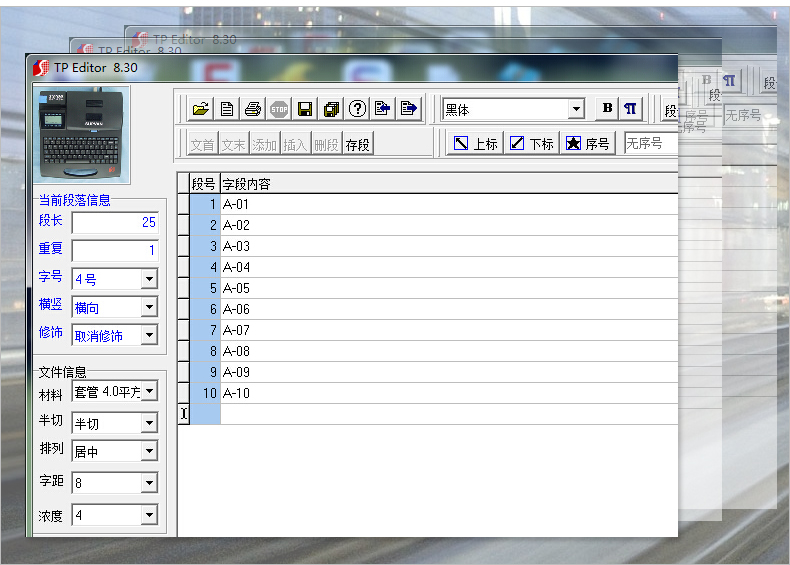Click the new document icon
This screenshot has height=565, width=790.
[227, 109]
